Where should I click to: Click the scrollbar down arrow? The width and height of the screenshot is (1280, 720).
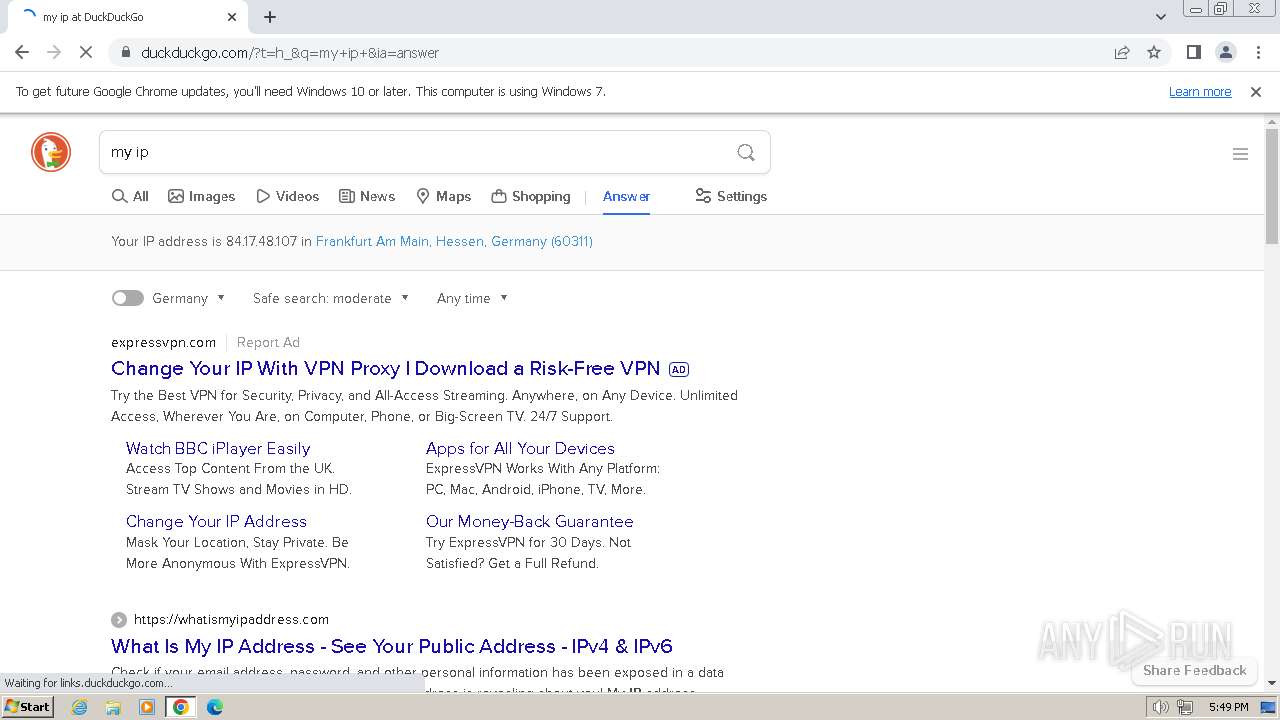[1272, 683]
